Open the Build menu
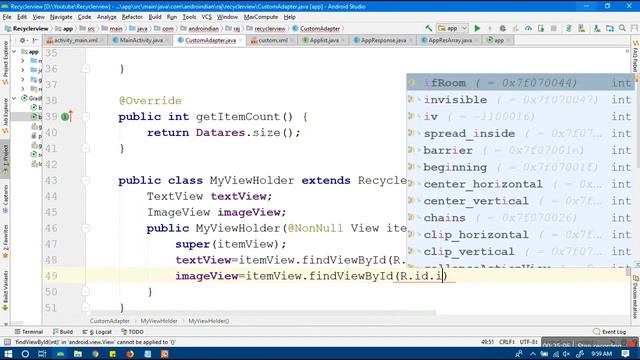This screenshot has width=640, height=360. [x=155, y=17]
